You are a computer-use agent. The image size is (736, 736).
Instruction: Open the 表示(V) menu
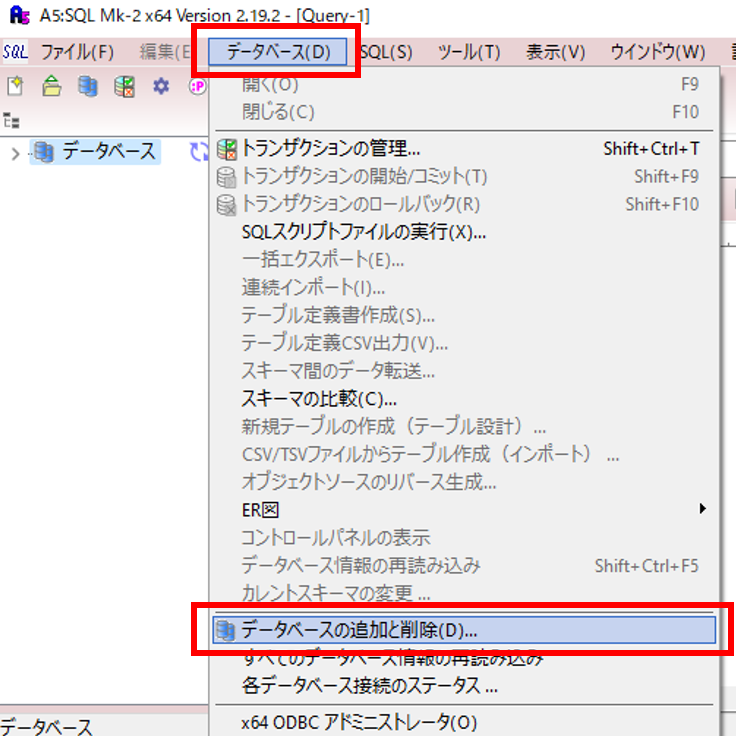[555, 52]
